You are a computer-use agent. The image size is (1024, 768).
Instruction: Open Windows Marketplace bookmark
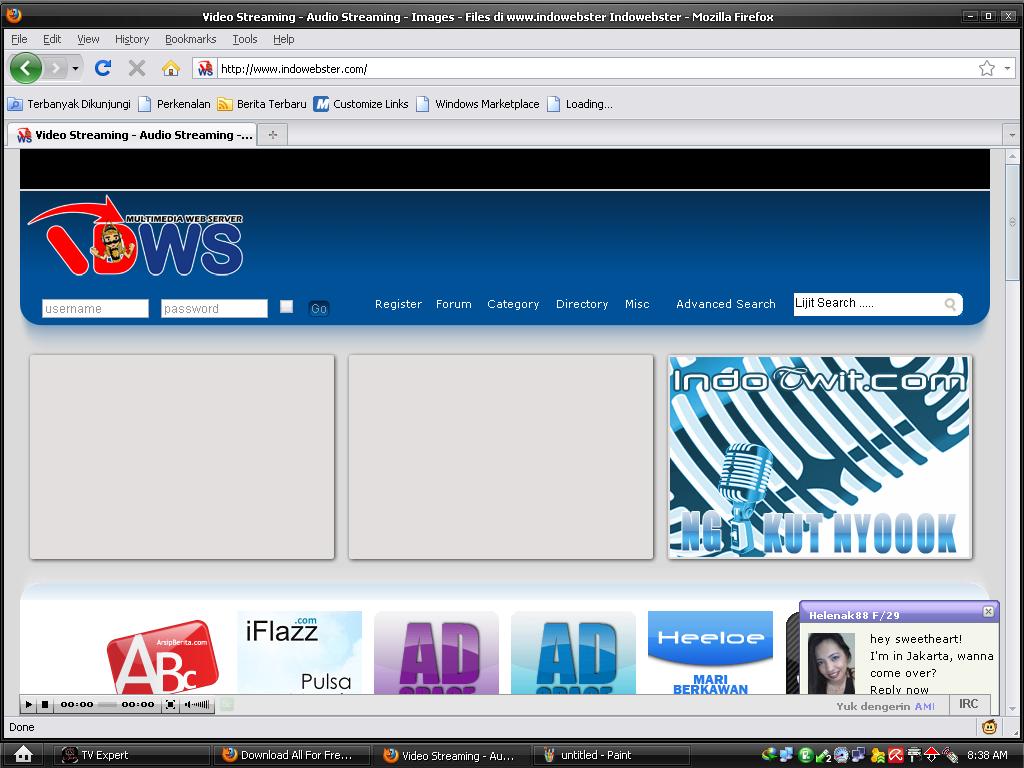click(478, 104)
